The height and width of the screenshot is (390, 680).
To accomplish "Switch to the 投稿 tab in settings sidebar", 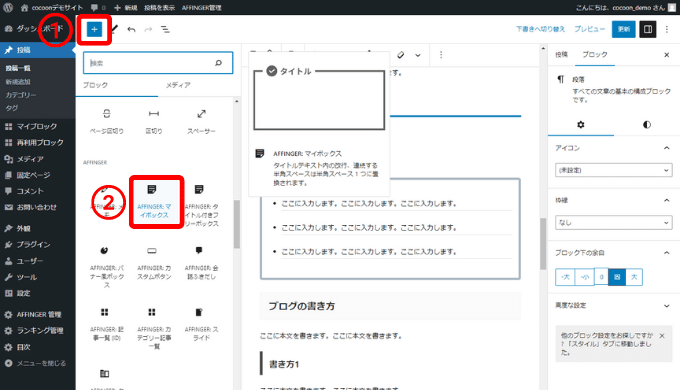I will (562, 54).
